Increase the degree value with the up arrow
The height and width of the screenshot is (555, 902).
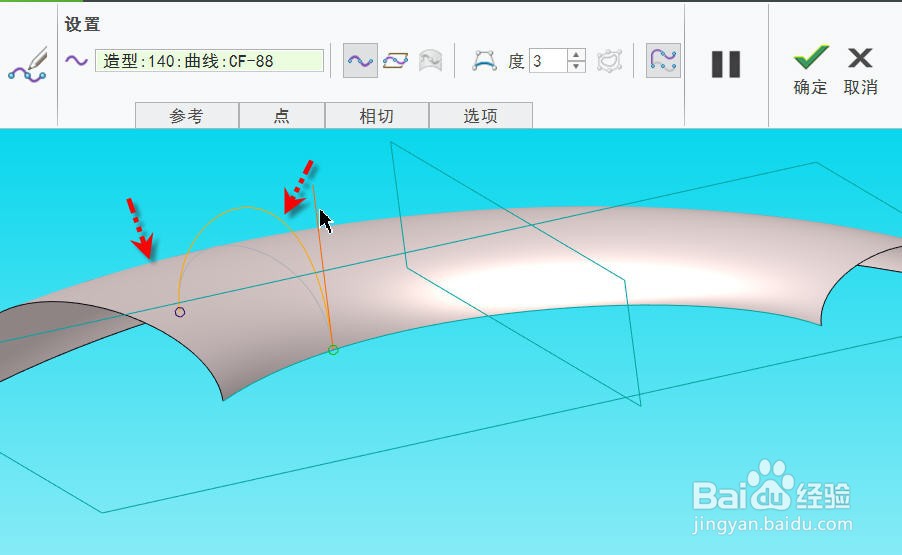tap(576, 55)
